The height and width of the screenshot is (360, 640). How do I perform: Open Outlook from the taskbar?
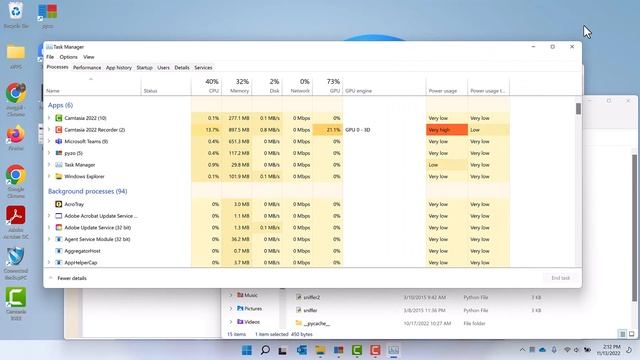click(302, 350)
